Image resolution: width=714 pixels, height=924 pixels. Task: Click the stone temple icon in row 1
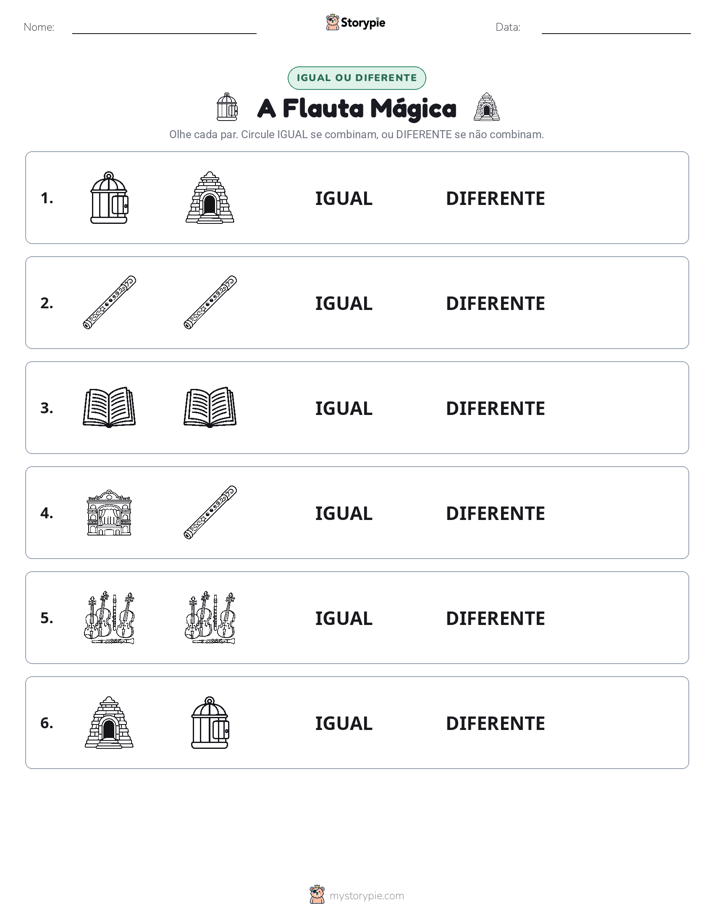pos(210,198)
